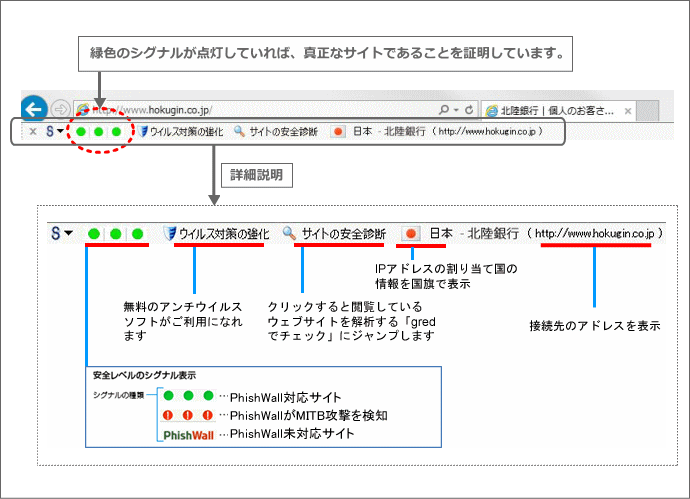Click the large S logo in the enlarged toolbar
This screenshot has height=499, width=690.
pos(55,233)
